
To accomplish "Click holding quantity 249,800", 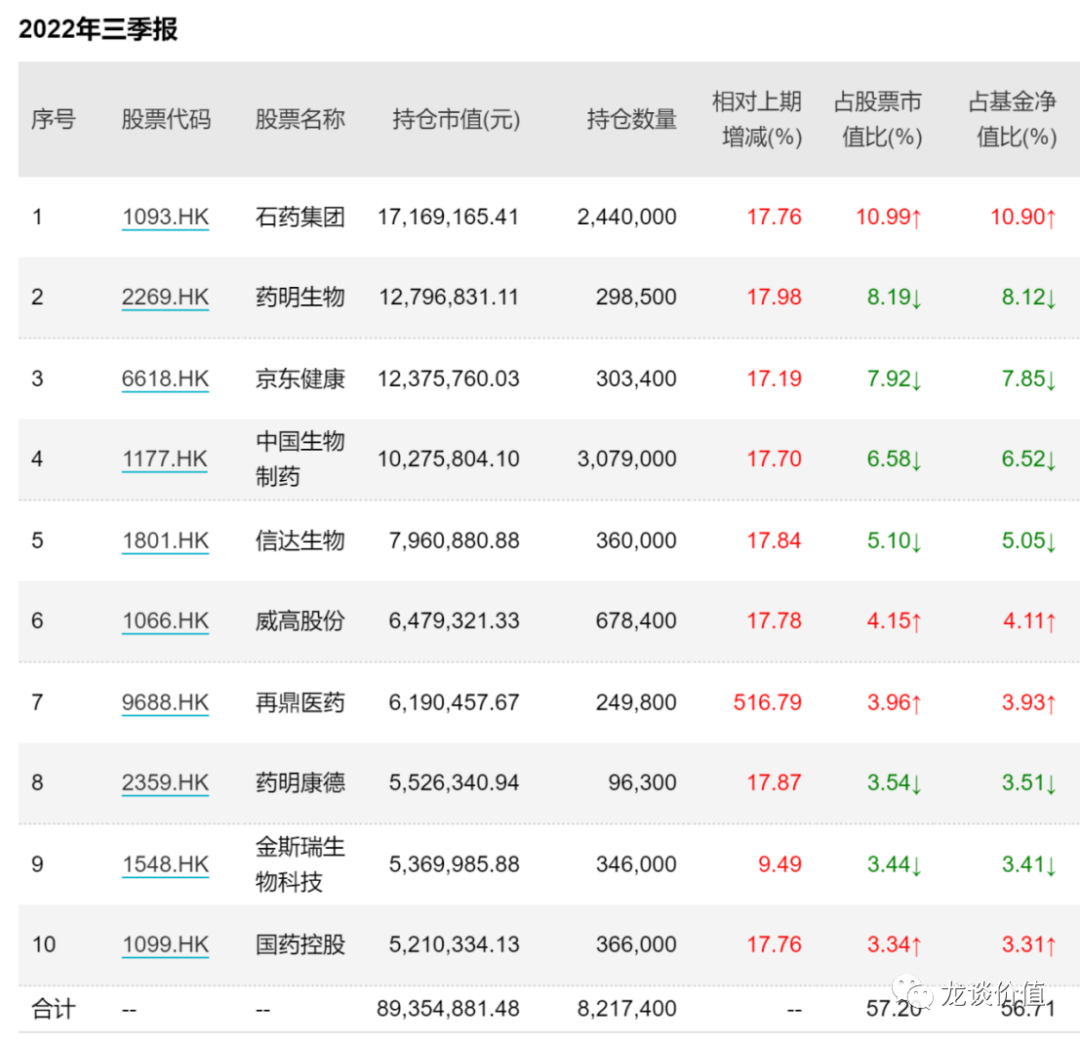I will (636, 702).
